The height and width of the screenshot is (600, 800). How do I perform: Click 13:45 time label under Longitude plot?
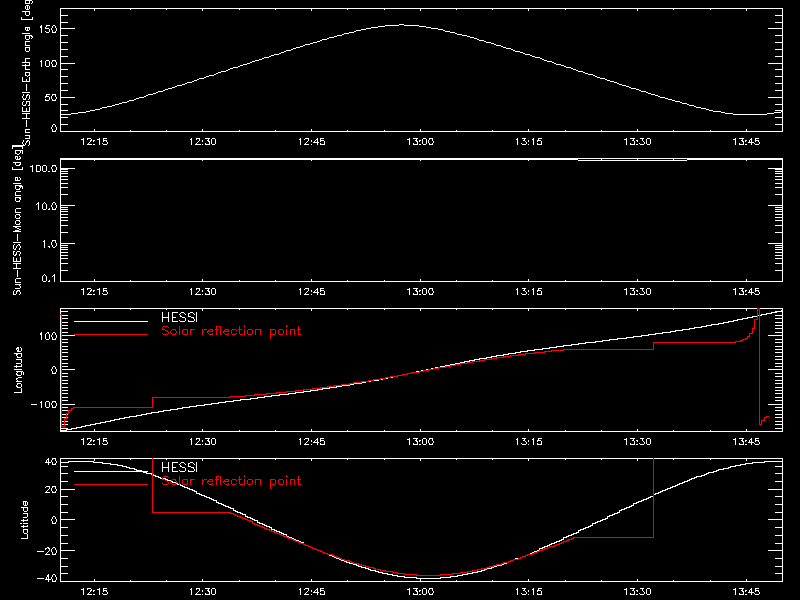click(x=746, y=441)
